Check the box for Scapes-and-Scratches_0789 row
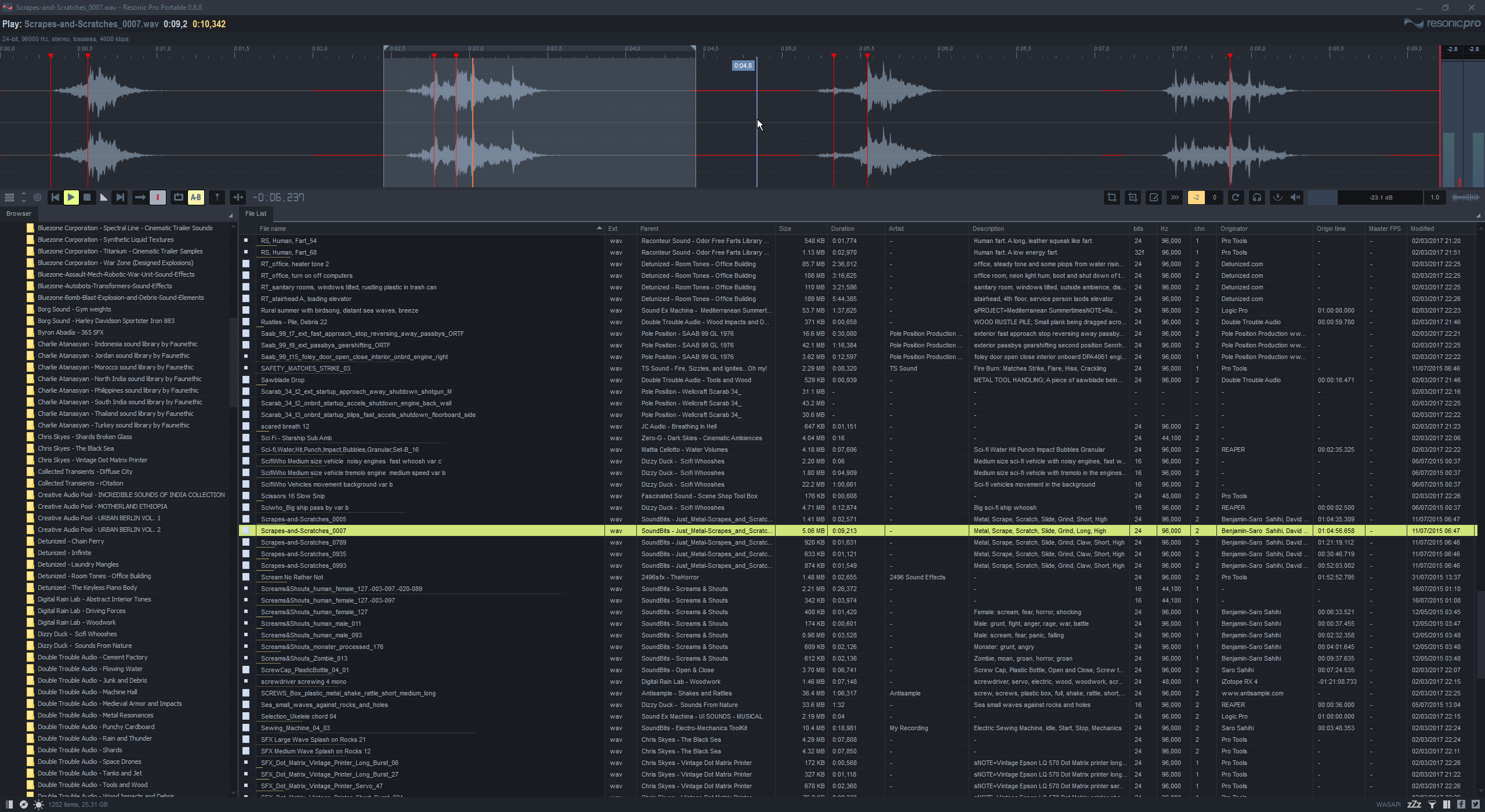Screen dimensions: 1485x812 (246, 542)
